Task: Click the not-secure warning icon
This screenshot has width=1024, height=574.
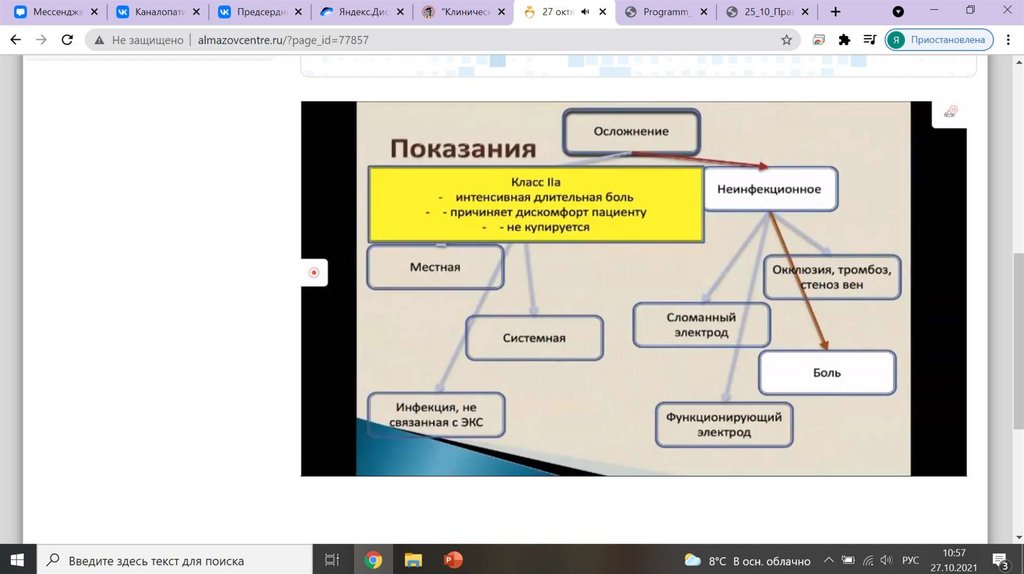Action: (x=99, y=40)
